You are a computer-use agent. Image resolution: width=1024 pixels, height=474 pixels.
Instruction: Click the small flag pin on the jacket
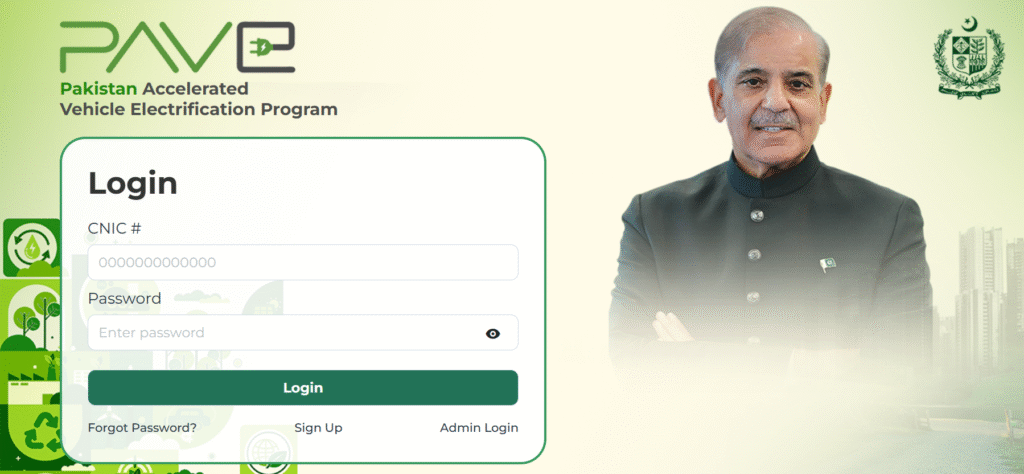click(827, 264)
